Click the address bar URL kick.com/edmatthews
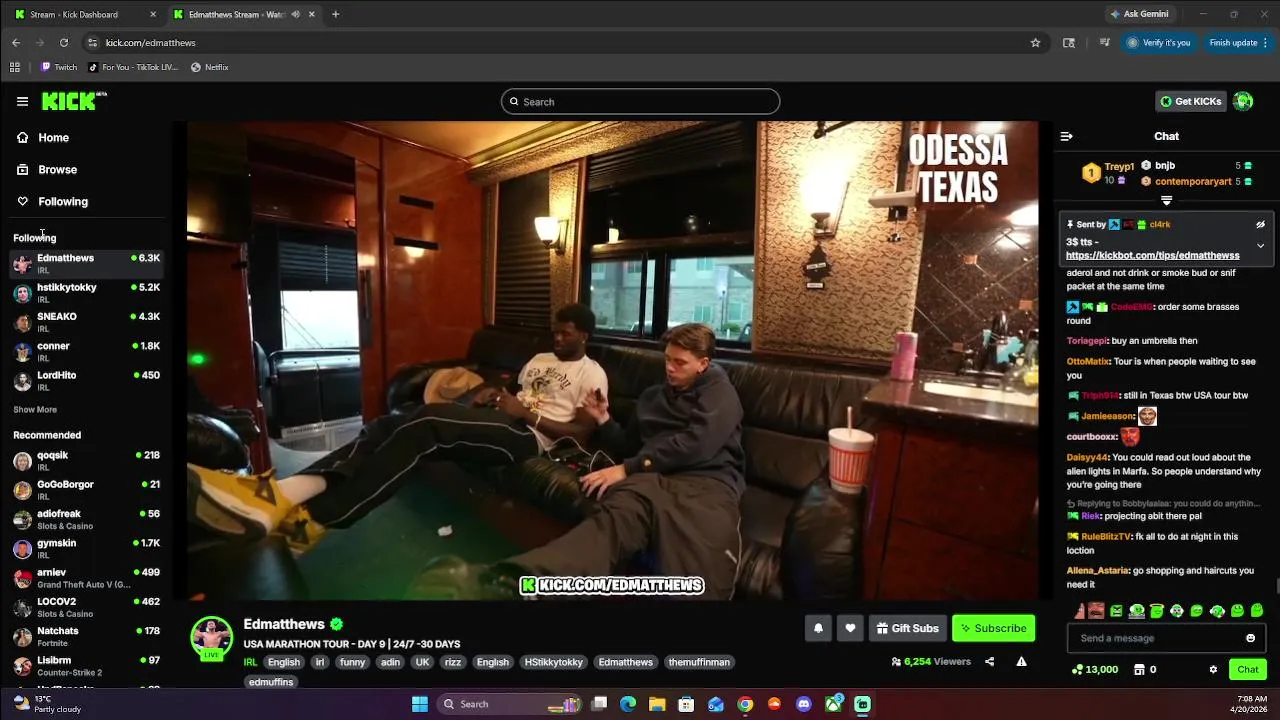Image resolution: width=1280 pixels, height=720 pixels. (151, 43)
